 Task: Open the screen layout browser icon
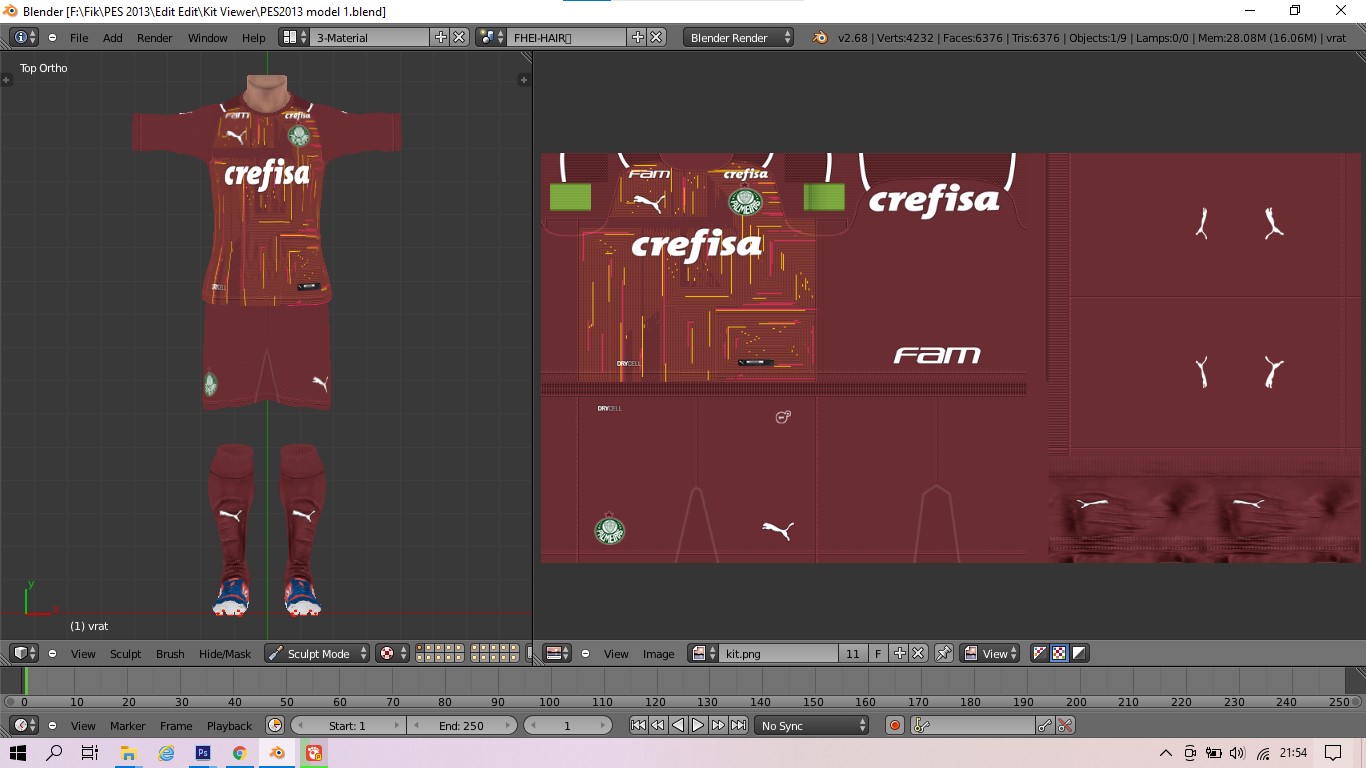coord(294,37)
